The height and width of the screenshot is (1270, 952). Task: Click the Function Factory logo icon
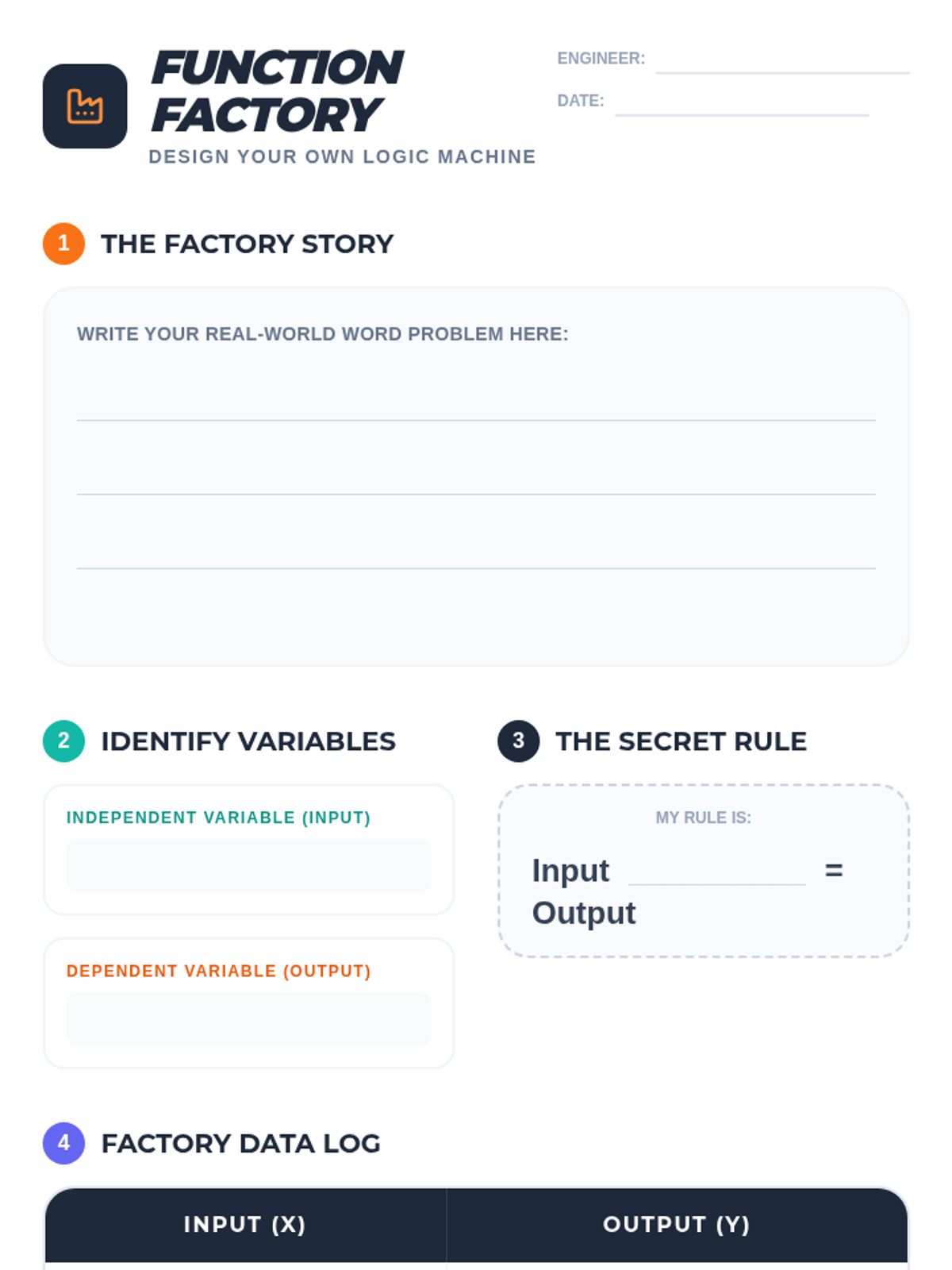click(85, 106)
